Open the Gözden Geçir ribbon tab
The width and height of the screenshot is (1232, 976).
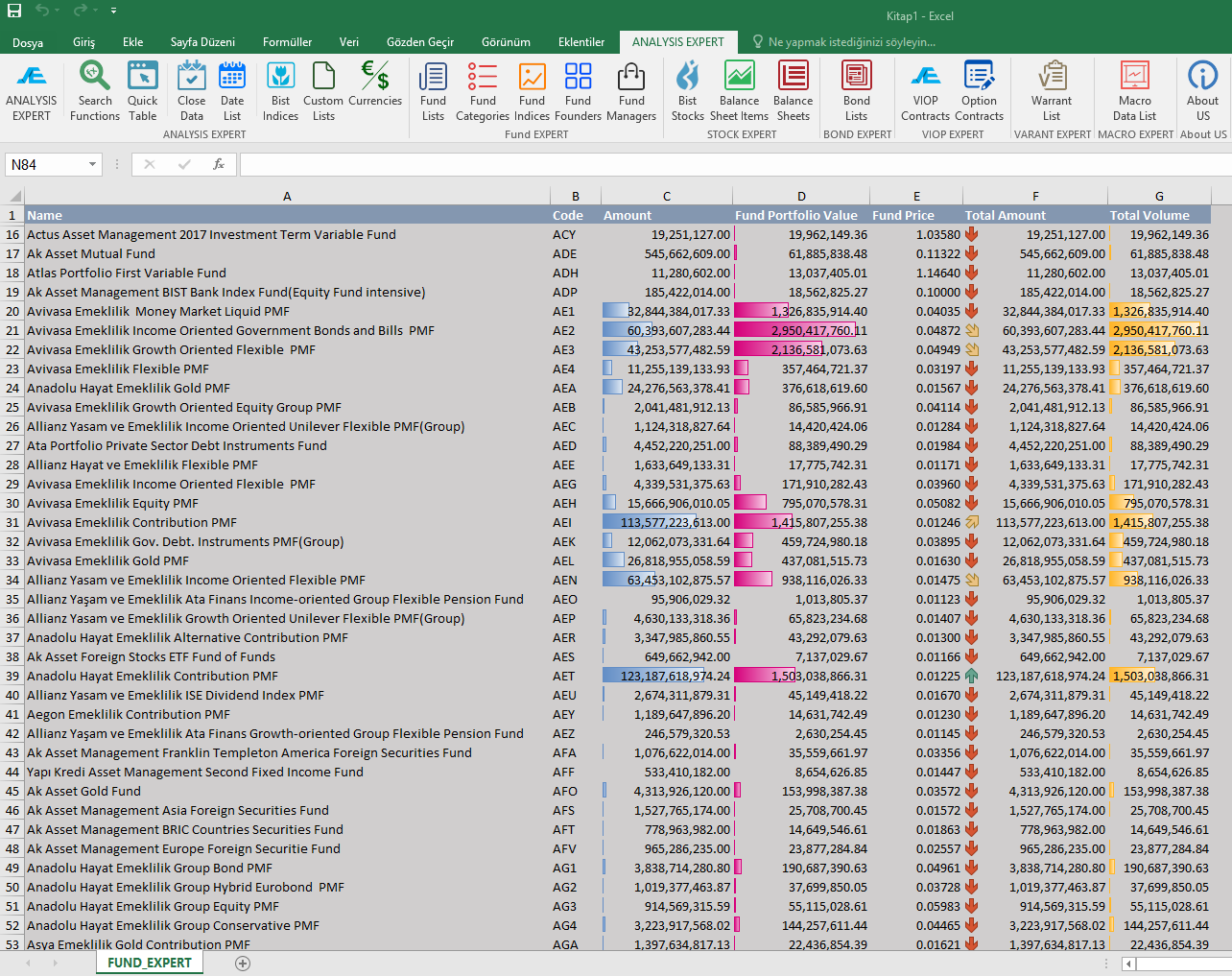coord(420,42)
